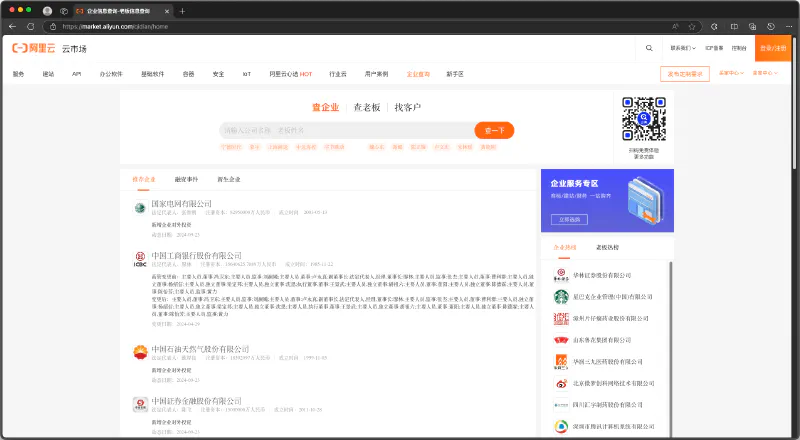800x440 pixels.
Task: Open the 用户案例 navigation item
Action: pos(376,74)
